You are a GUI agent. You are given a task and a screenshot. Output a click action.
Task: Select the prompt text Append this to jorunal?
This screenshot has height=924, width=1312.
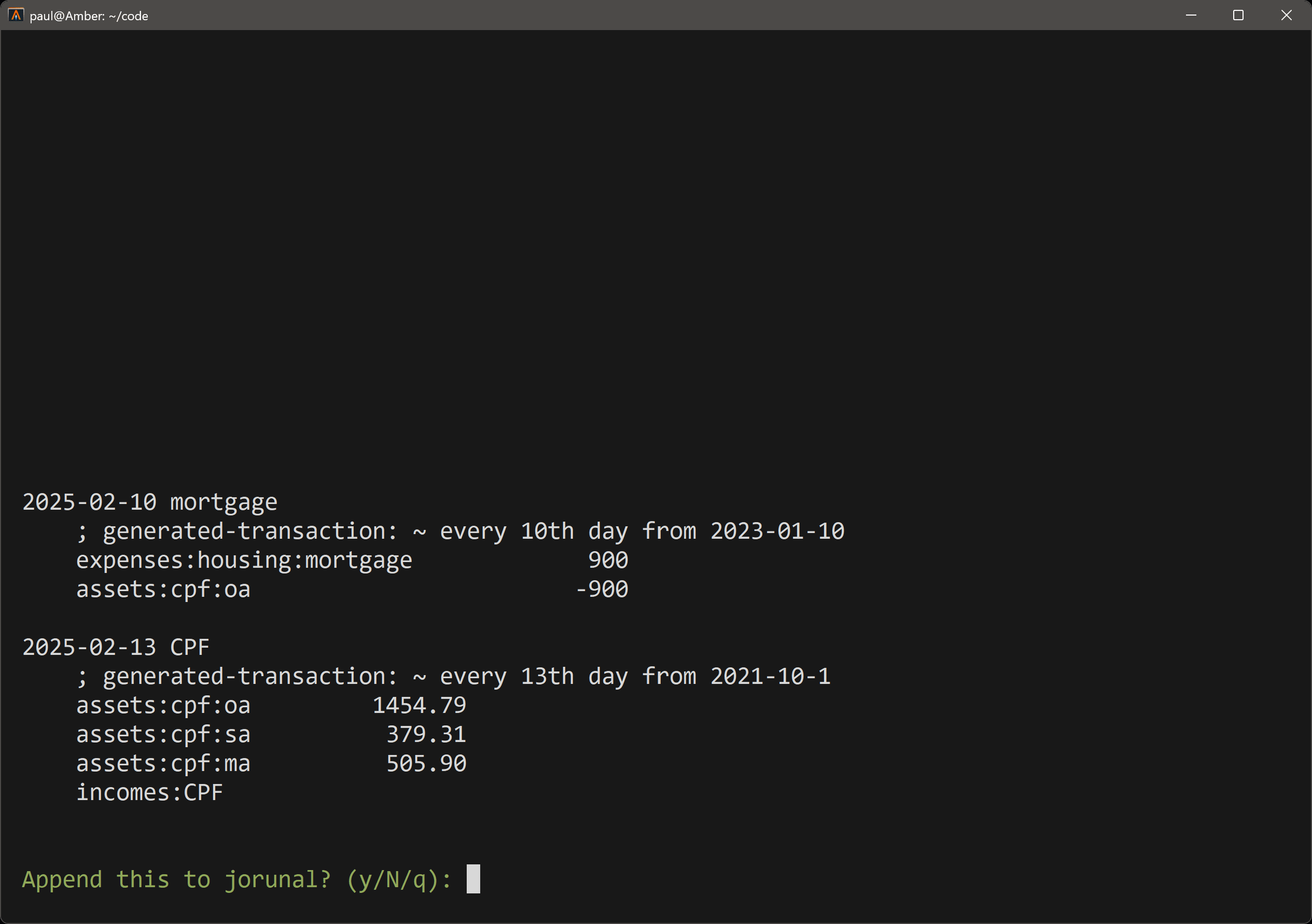[175, 879]
